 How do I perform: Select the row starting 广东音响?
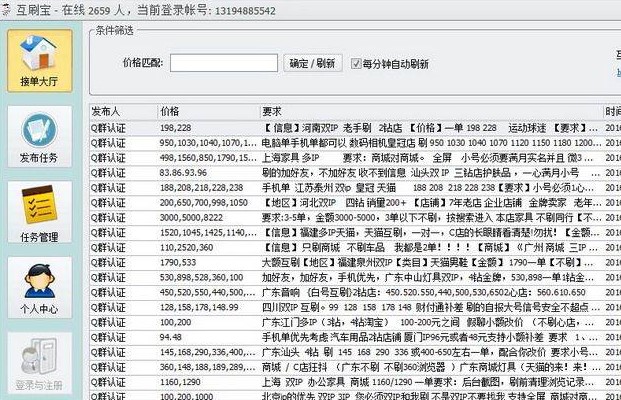click(x=355, y=292)
